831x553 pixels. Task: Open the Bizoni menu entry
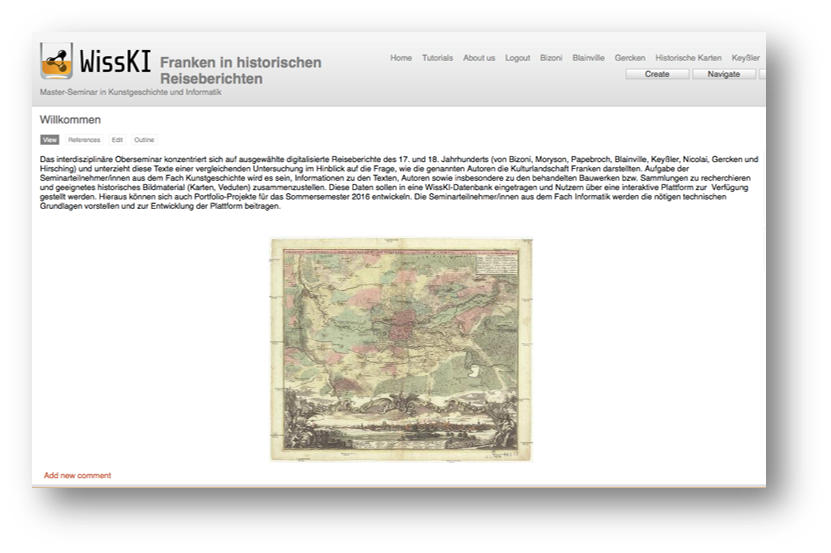tap(551, 58)
